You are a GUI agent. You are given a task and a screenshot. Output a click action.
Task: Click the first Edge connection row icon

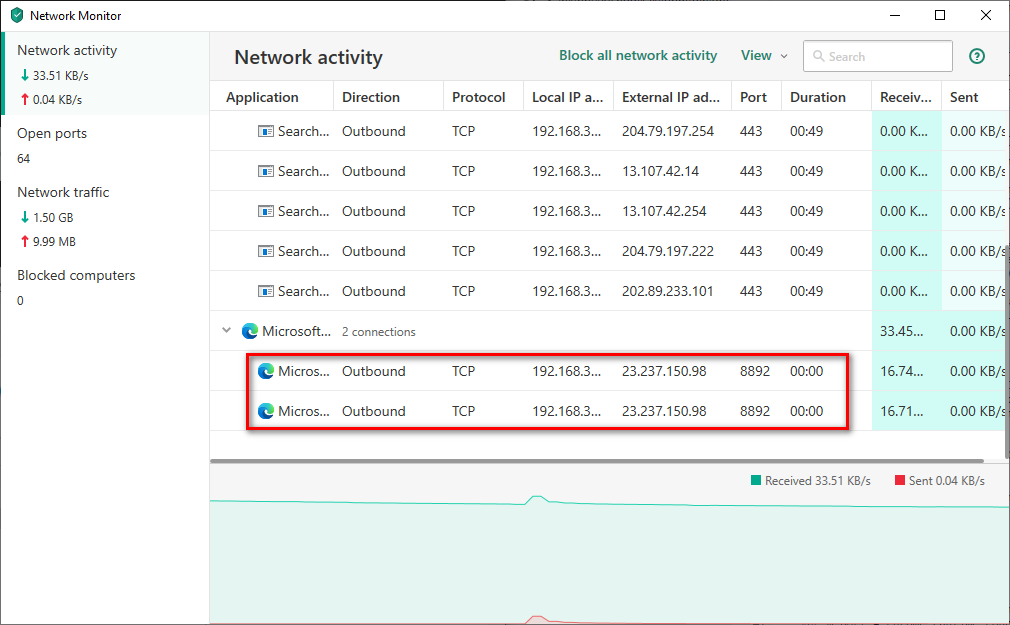click(266, 371)
